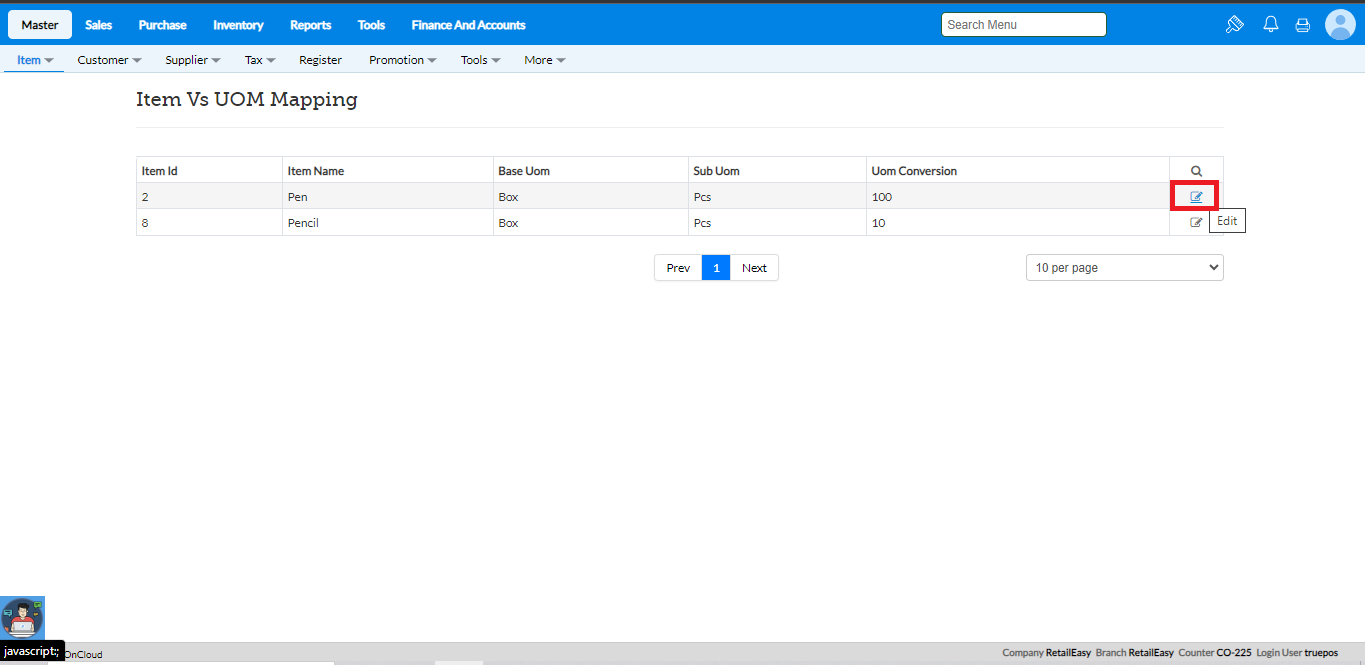Open the Inventory main menu
Screen dimensions: 1365x665
coord(238,25)
